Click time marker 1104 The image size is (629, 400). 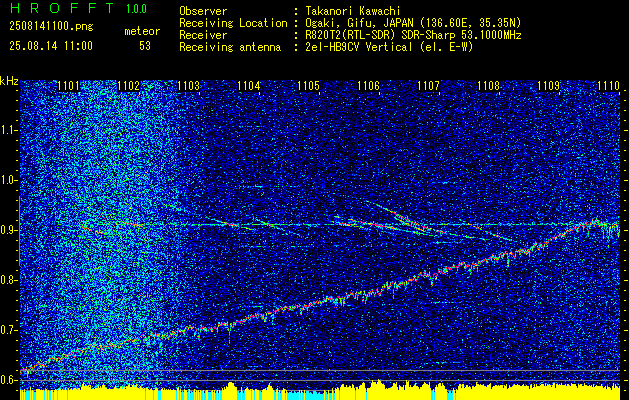click(248, 86)
